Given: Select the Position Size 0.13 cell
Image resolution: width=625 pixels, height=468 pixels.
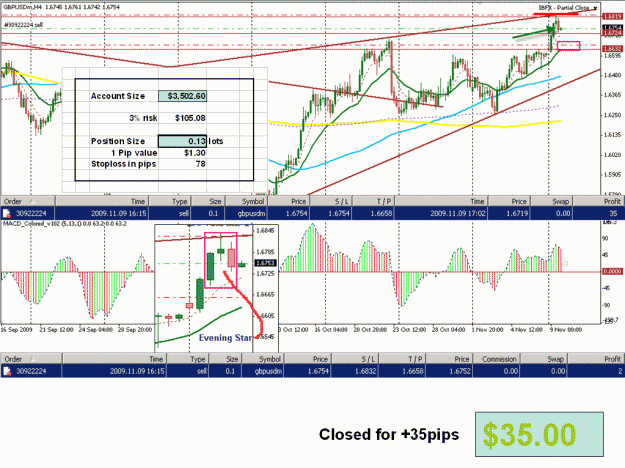Looking at the screenshot, I should coord(183,141).
